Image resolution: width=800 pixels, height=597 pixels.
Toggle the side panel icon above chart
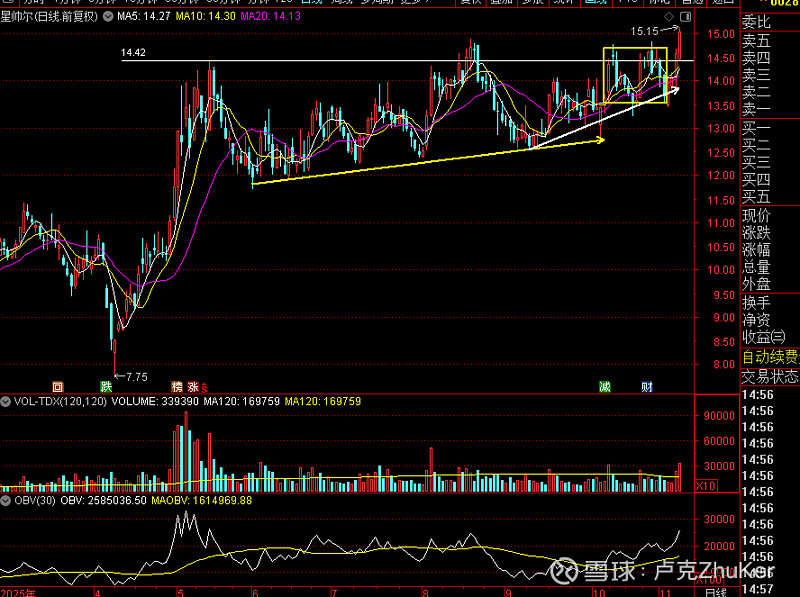coord(685,17)
